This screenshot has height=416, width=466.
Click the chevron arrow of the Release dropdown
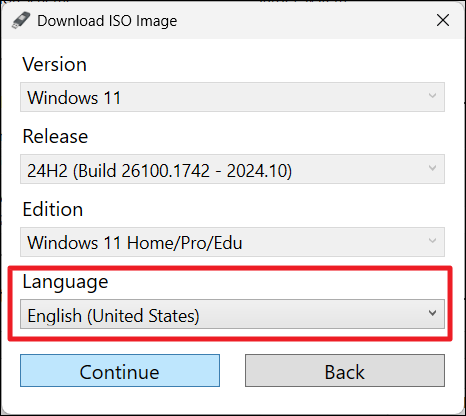point(432,168)
